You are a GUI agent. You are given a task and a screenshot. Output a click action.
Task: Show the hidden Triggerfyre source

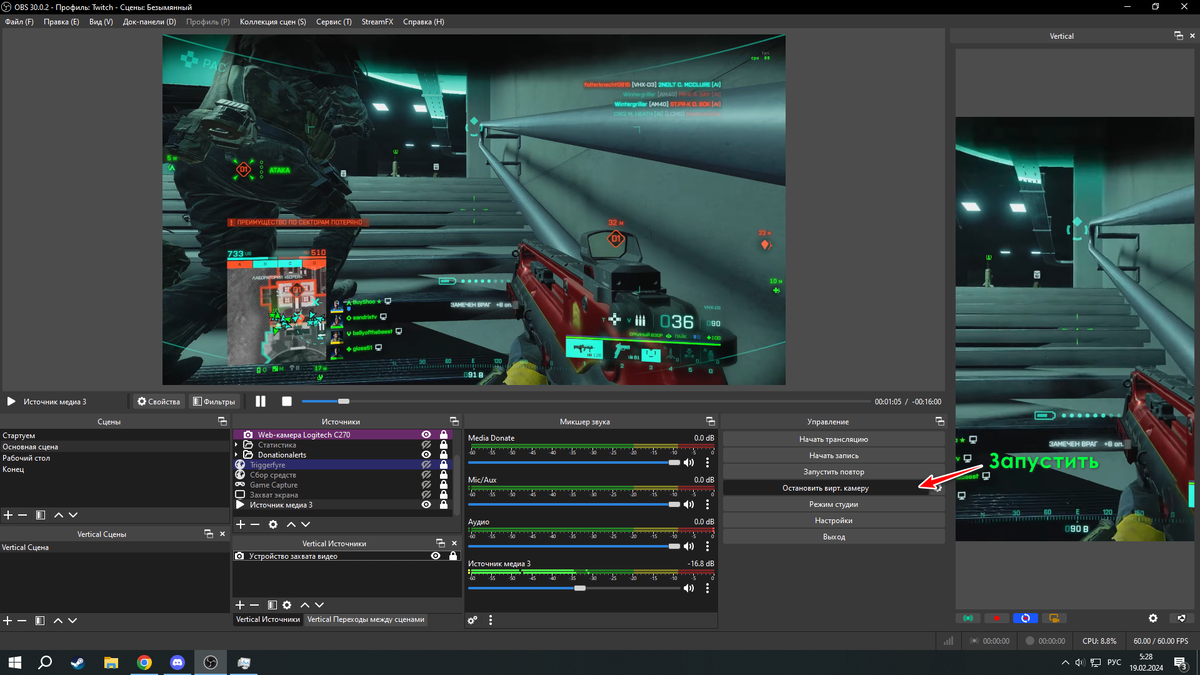426,465
